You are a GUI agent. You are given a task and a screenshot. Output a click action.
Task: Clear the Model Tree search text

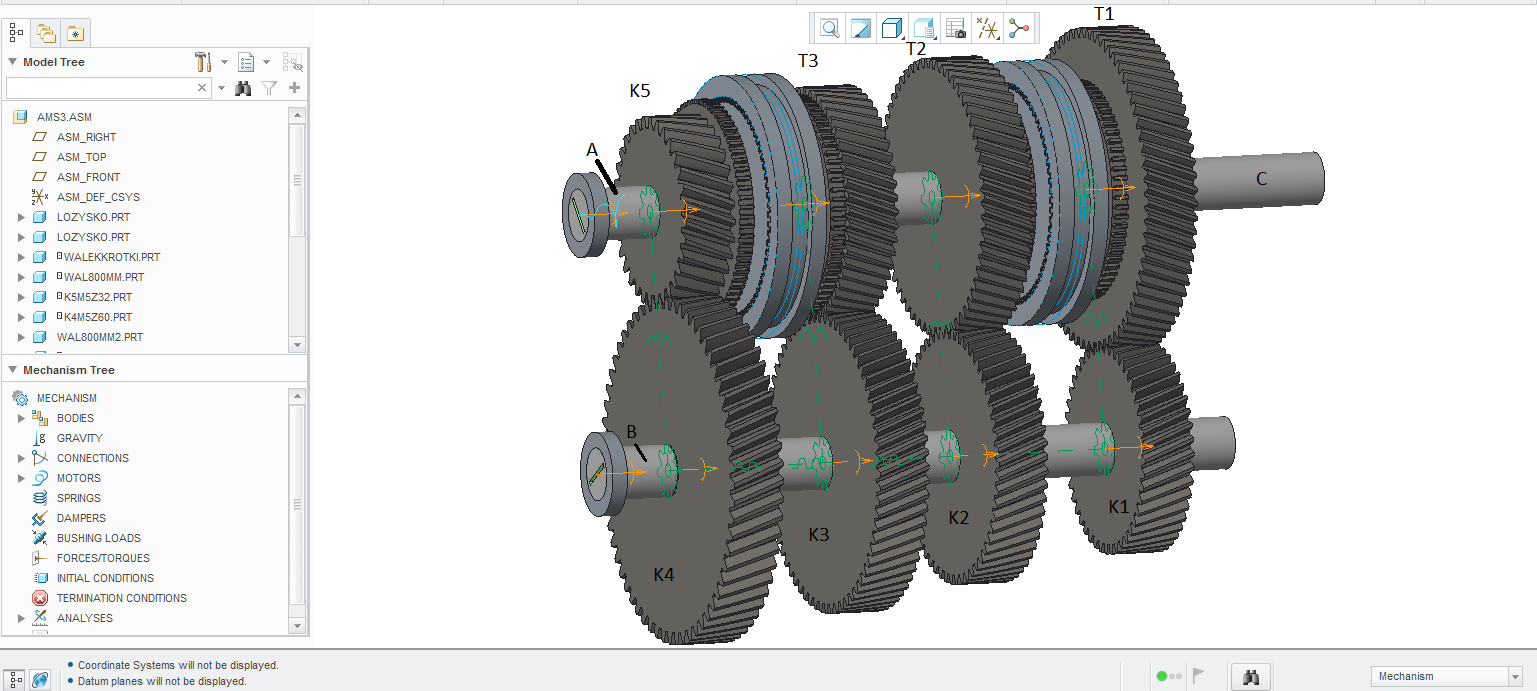(202, 88)
